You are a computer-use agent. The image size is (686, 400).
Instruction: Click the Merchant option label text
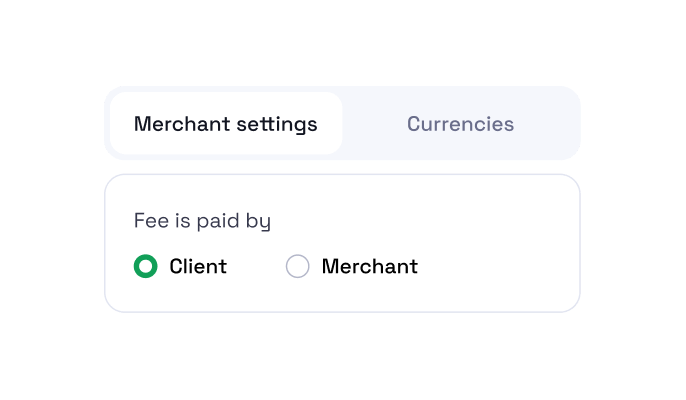pyautogui.click(x=370, y=266)
